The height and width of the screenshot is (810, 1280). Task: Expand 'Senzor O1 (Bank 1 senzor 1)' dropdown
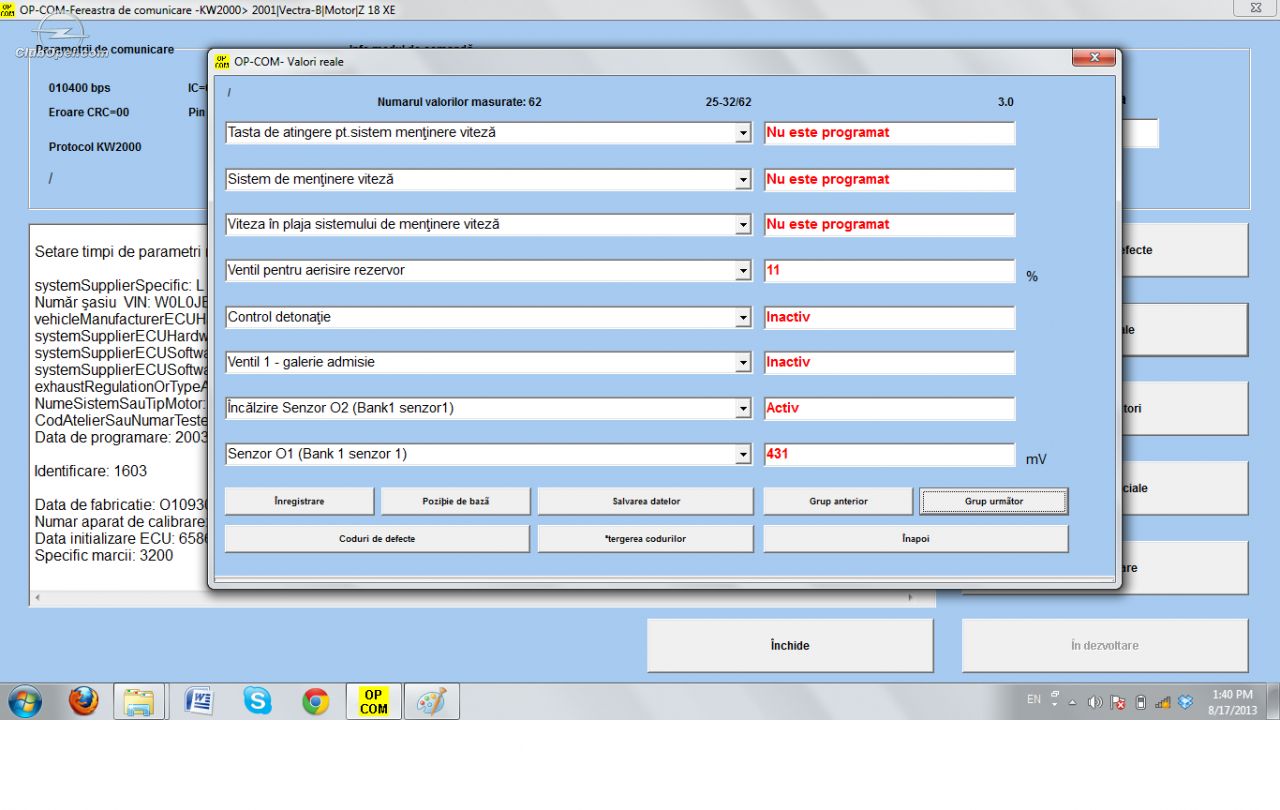pos(743,455)
